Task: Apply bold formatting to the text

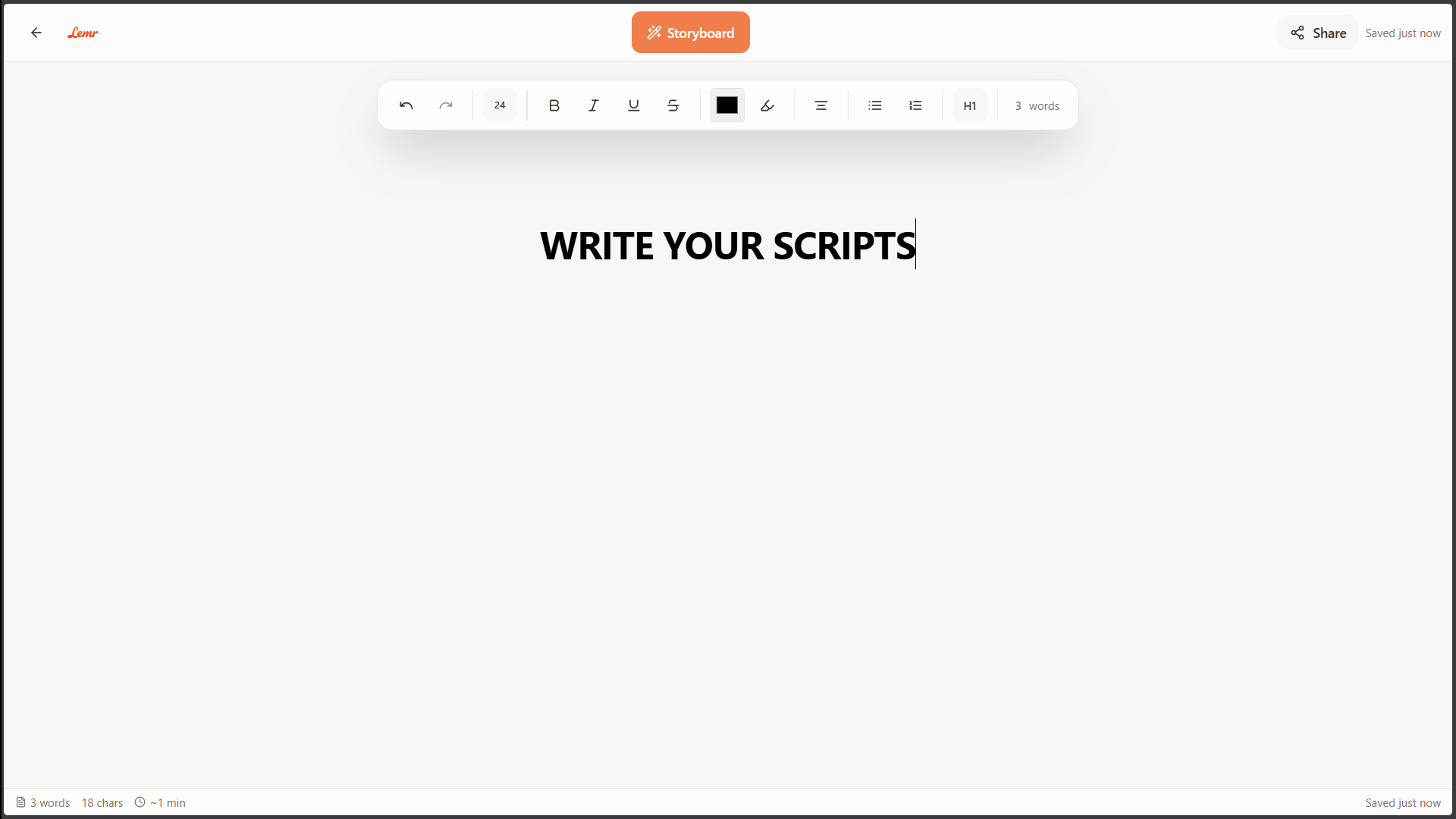Action: coord(554,105)
